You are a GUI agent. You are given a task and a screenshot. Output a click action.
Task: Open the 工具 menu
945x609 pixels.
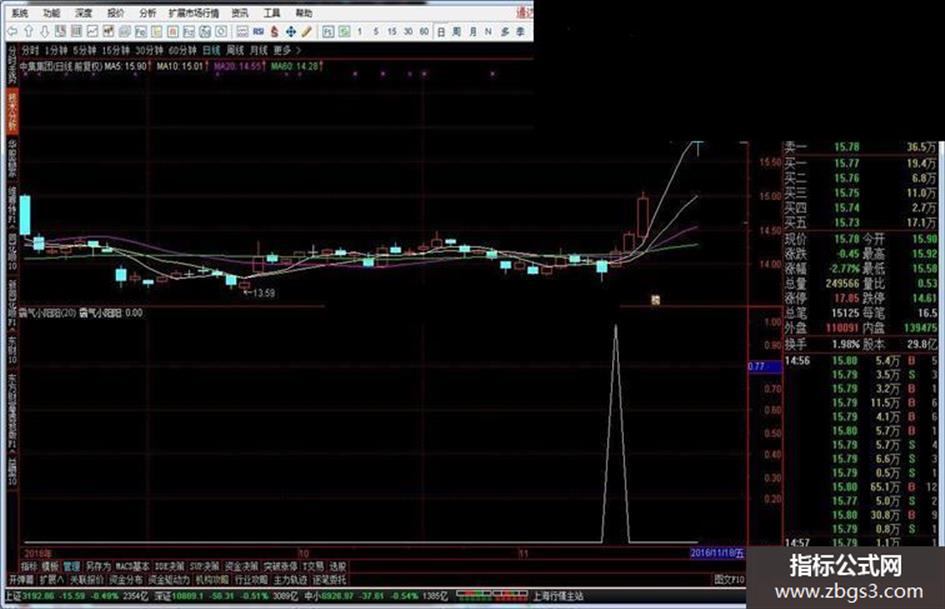coord(272,13)
